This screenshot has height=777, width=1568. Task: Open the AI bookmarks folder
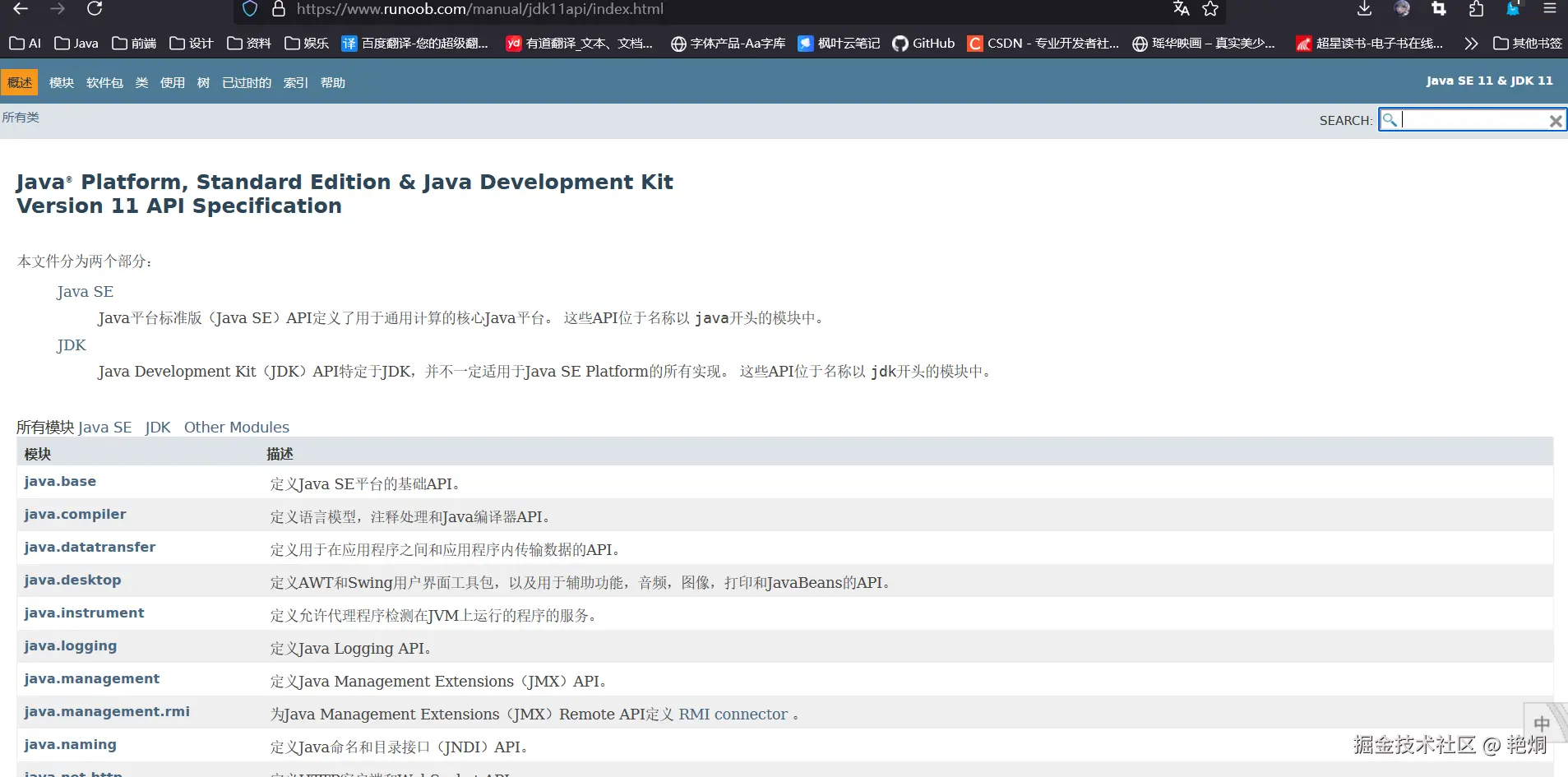coord(25,44)
